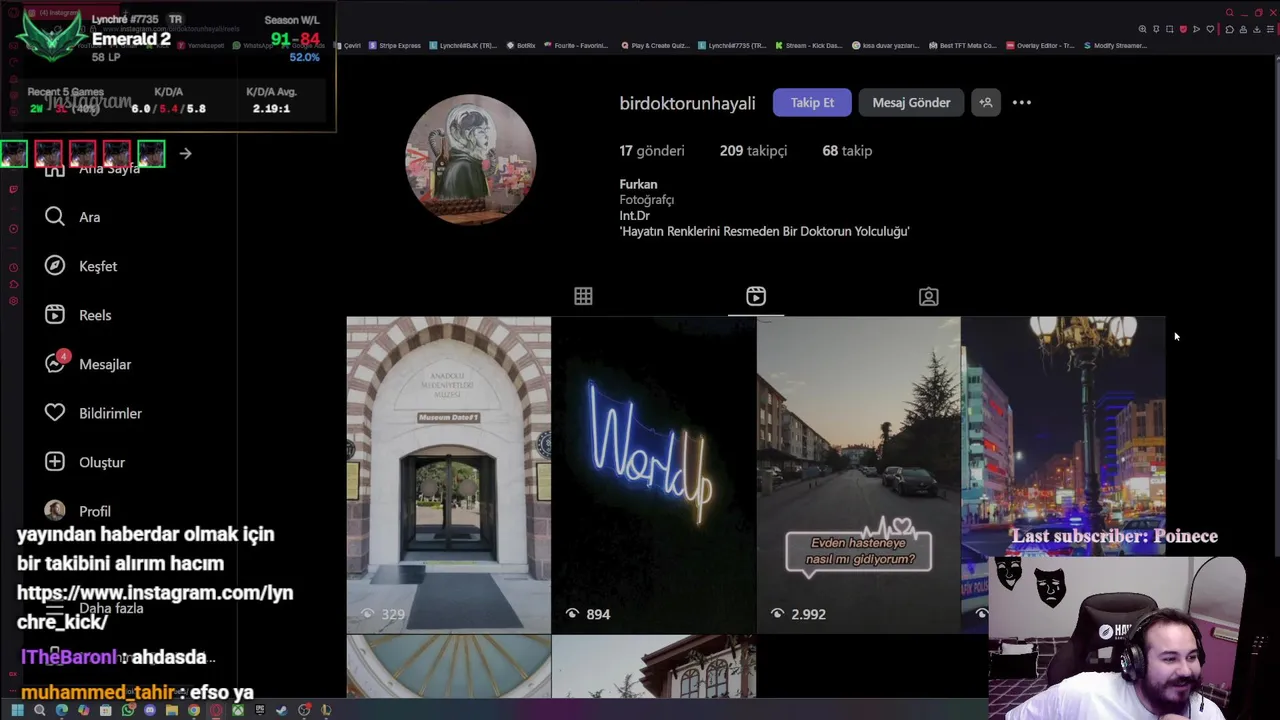1280x720 pixels.
Task: Open Google Chrome from taskbar
Action: point(194,710)
